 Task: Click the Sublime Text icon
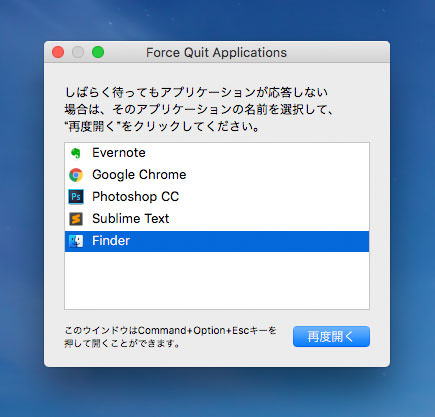click(76, 219)
